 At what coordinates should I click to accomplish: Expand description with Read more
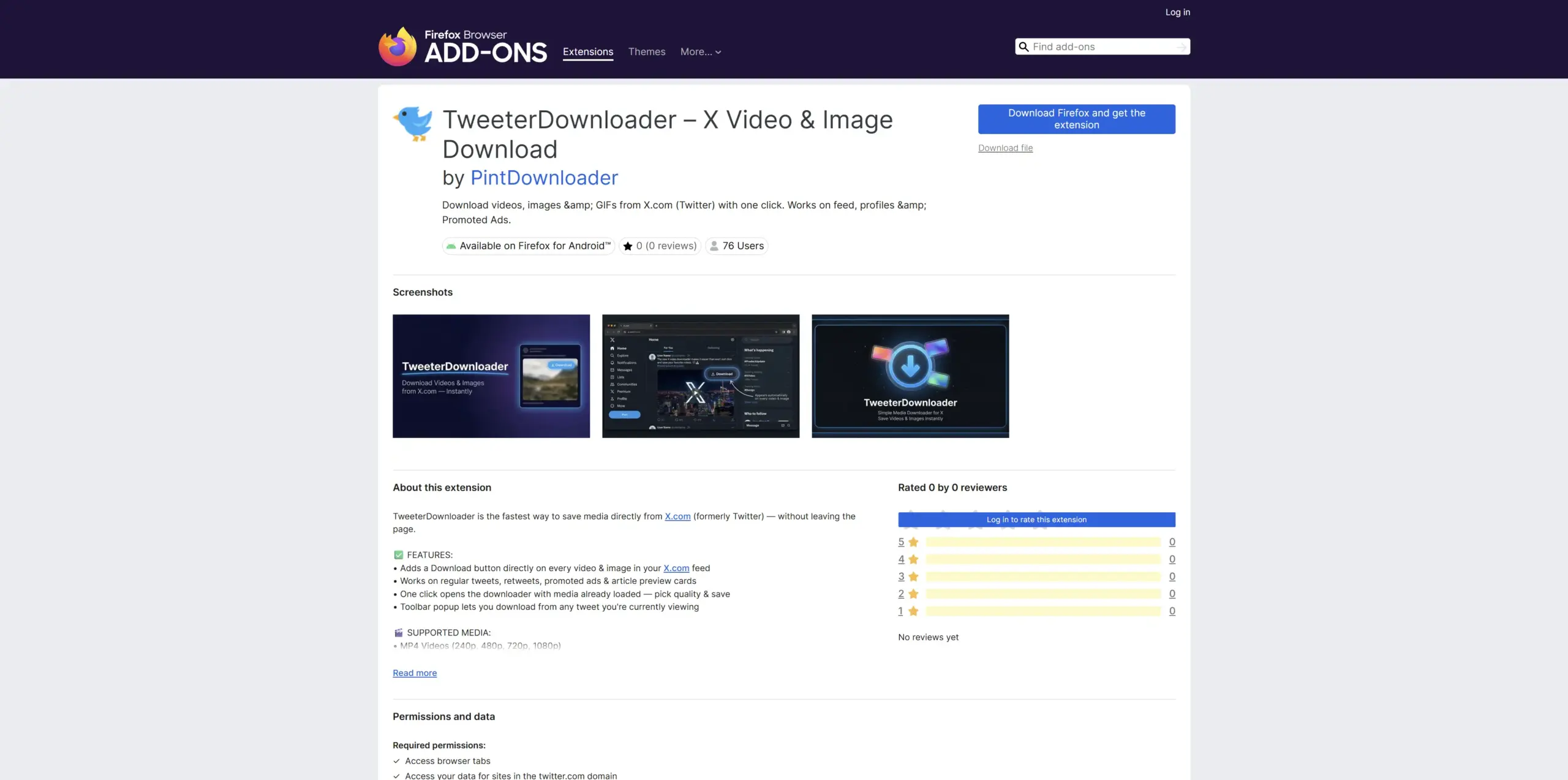click(415, 673)
